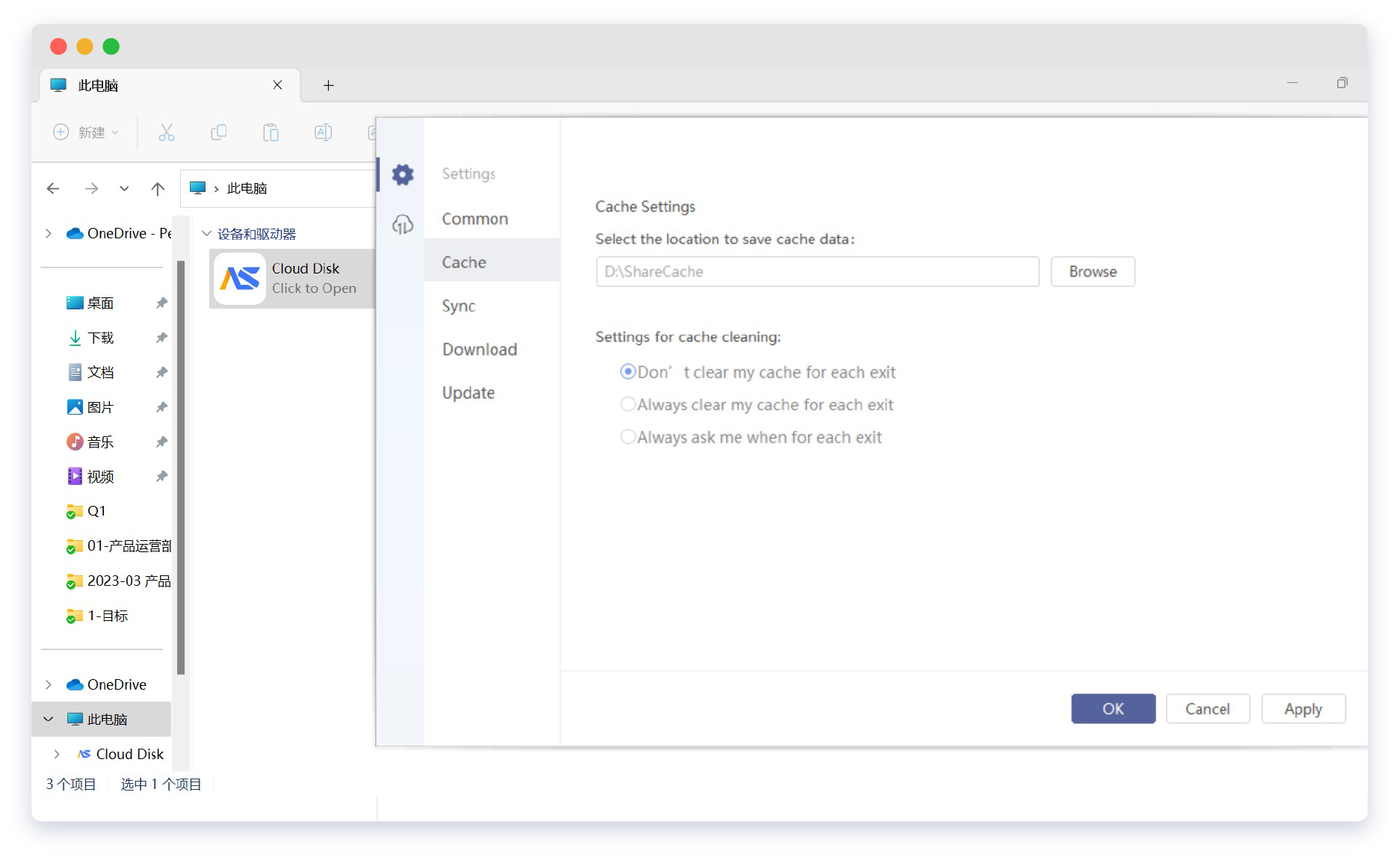Viewport: 1400px width, 860px height.
Task: Click the Rename icon in explorer toolbar
Action: 323,132
